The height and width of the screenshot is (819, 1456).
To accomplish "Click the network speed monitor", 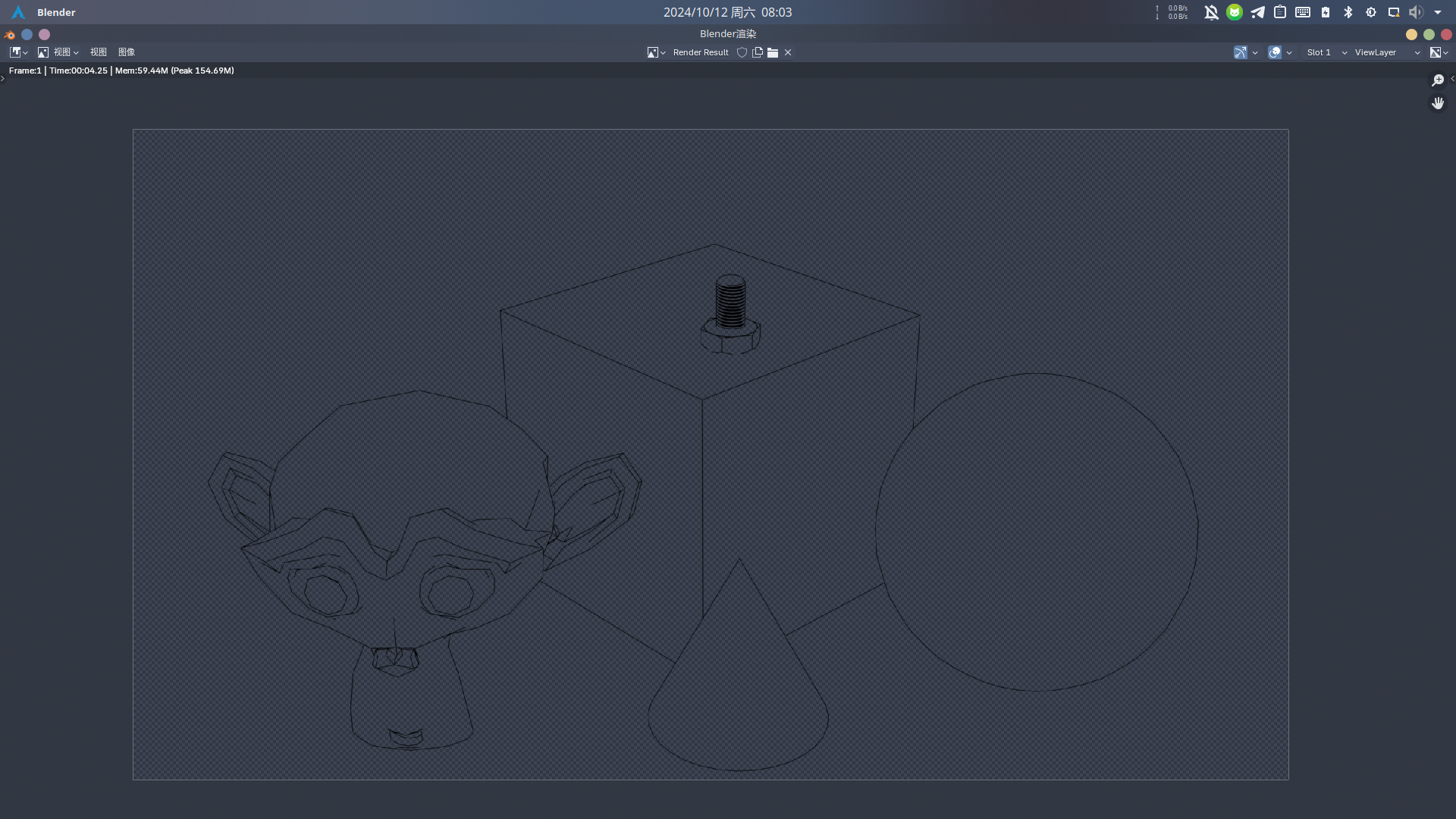I will (x=1172, y=12).
